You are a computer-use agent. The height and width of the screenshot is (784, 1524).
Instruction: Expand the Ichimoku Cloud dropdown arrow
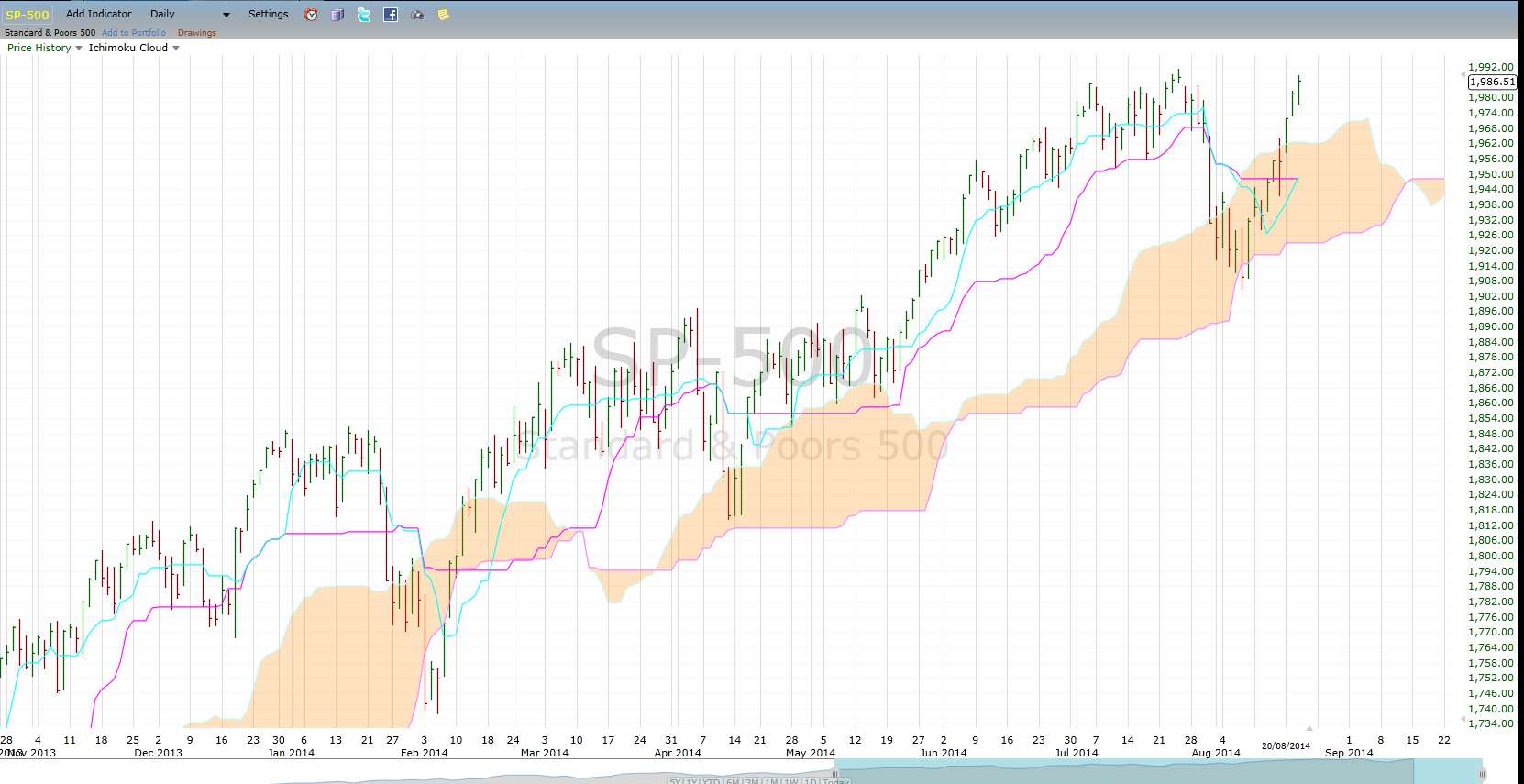[x=176, y=48]
